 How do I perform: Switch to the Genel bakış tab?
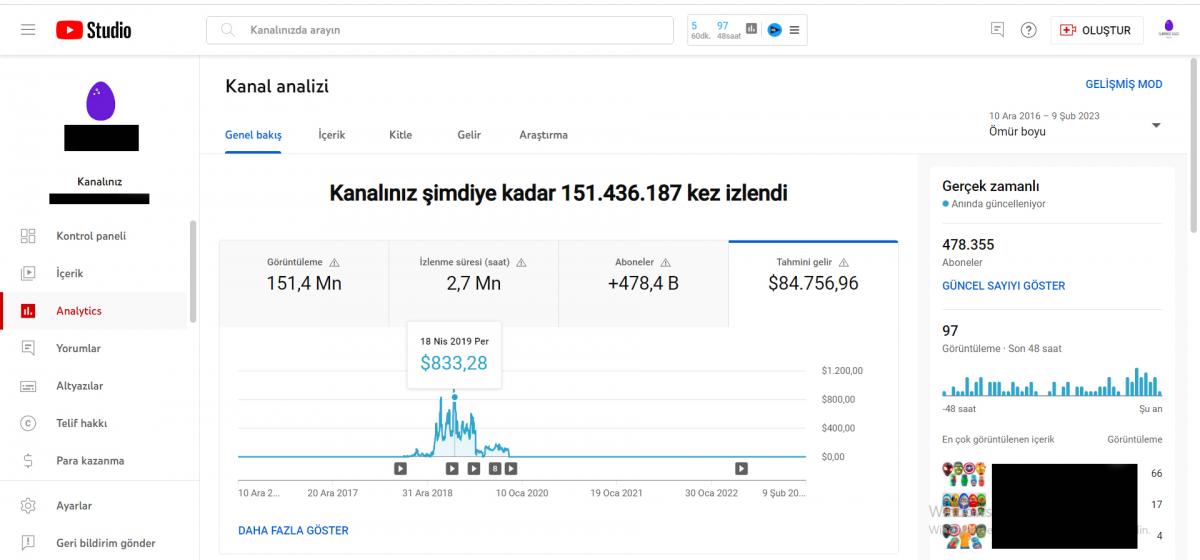pyautogui.click(x=253, y=135)
